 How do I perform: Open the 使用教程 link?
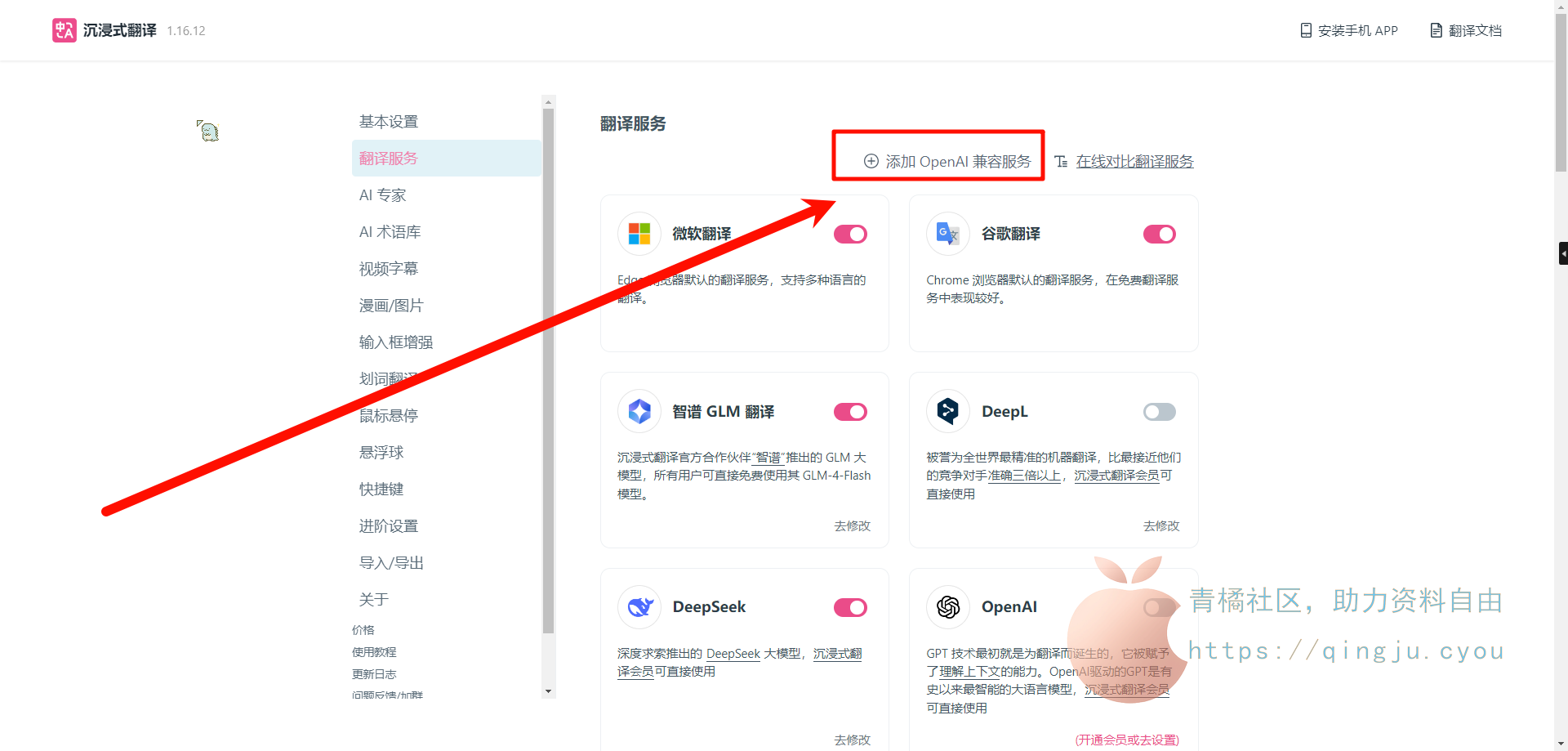[374, 652]
